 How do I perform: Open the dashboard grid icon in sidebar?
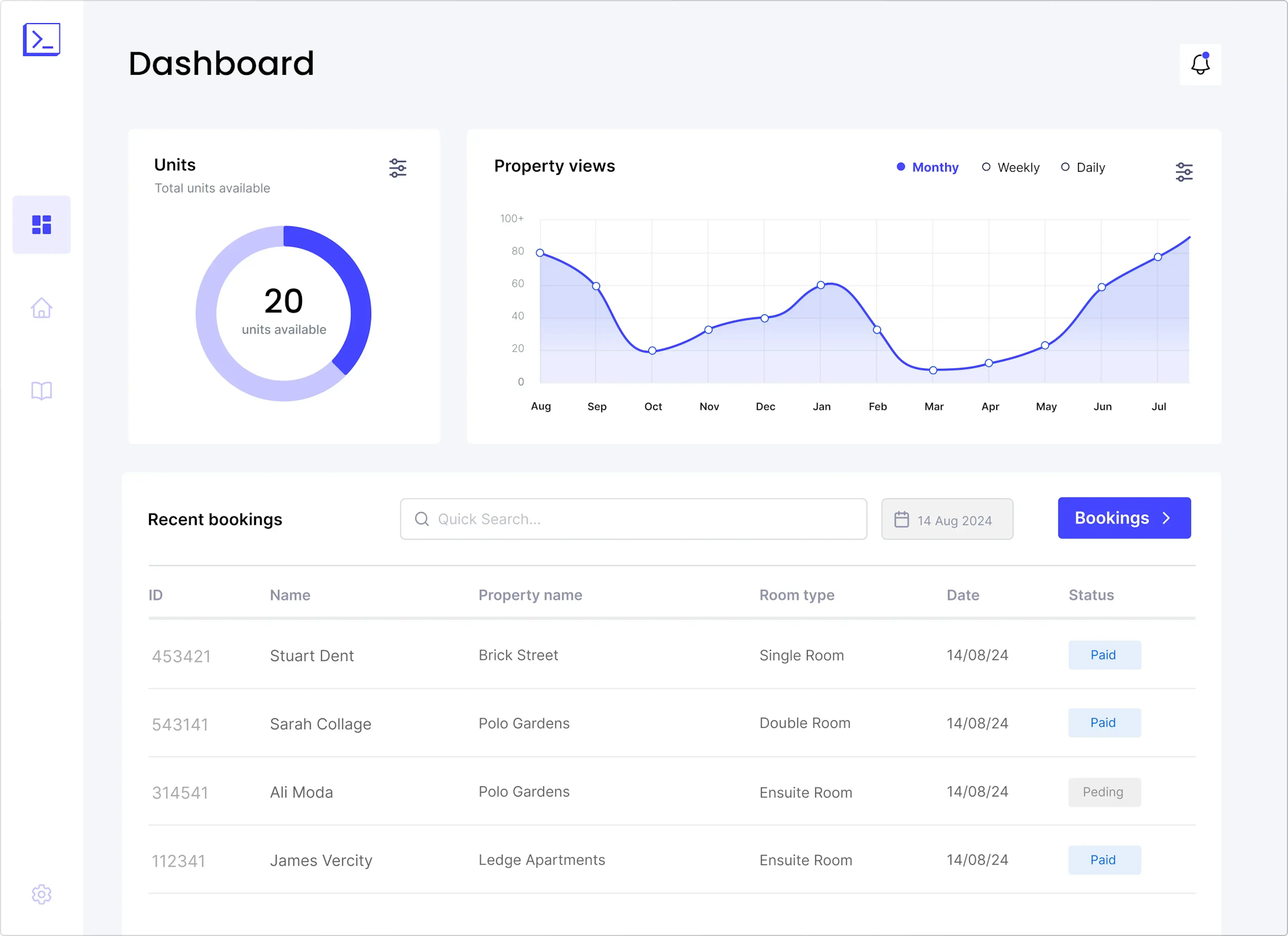coord(42,224)
